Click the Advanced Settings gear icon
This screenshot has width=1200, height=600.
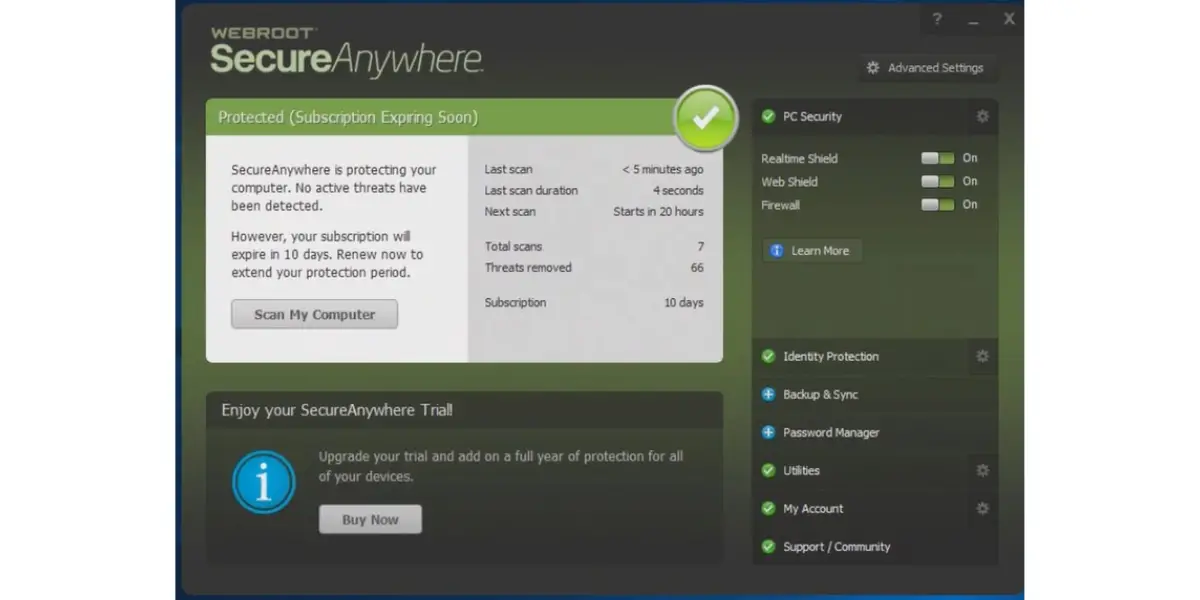[x=873, y=68]
